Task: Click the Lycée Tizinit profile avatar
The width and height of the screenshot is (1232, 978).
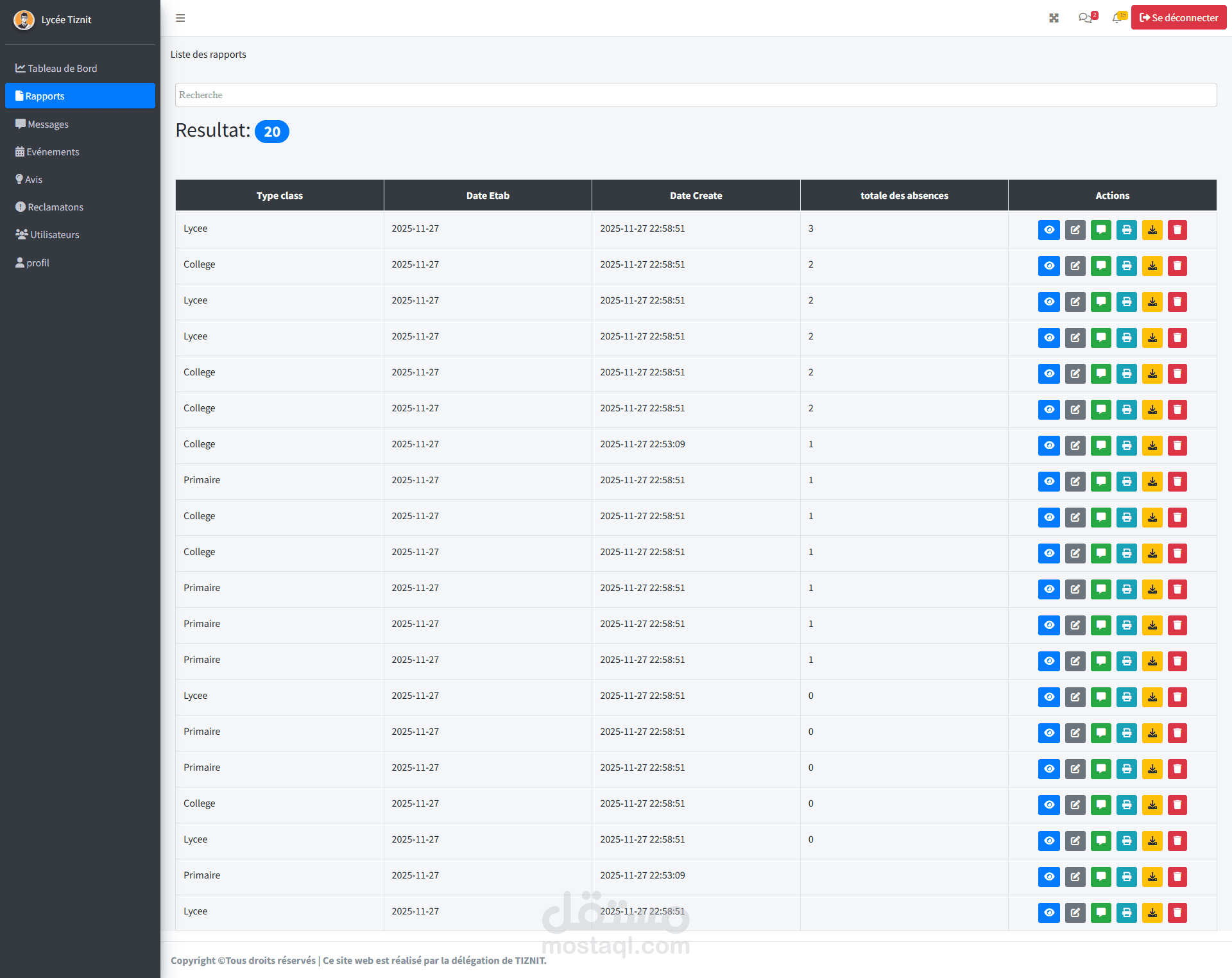Action: click(x=24, y=20)
